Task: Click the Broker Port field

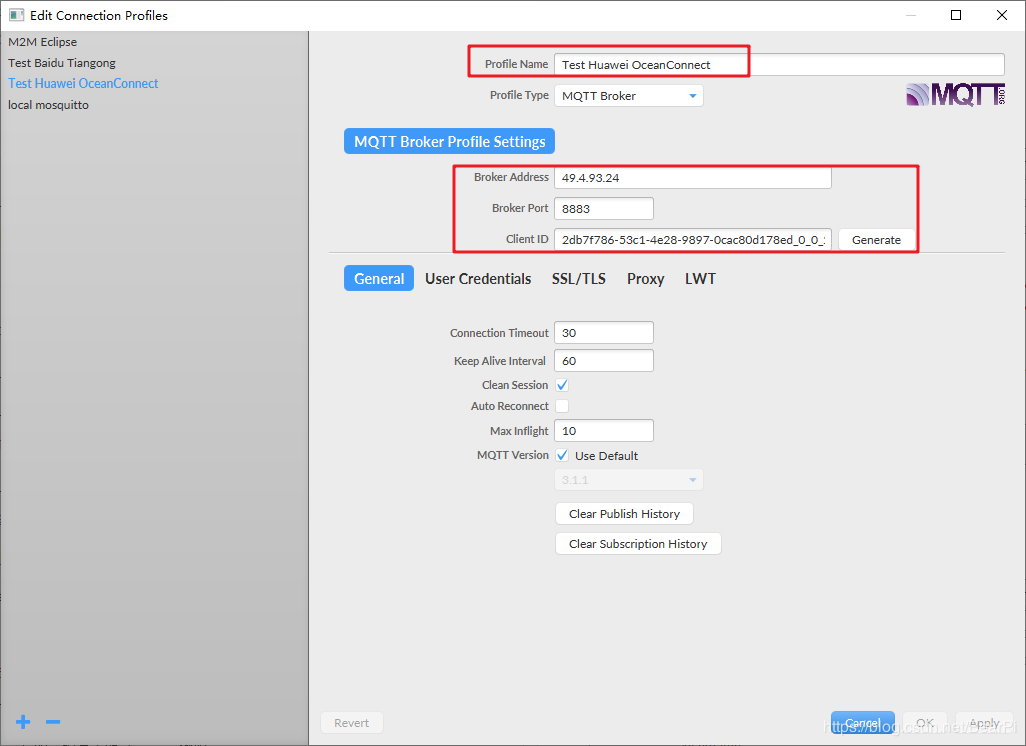Action: click(604, 209)
